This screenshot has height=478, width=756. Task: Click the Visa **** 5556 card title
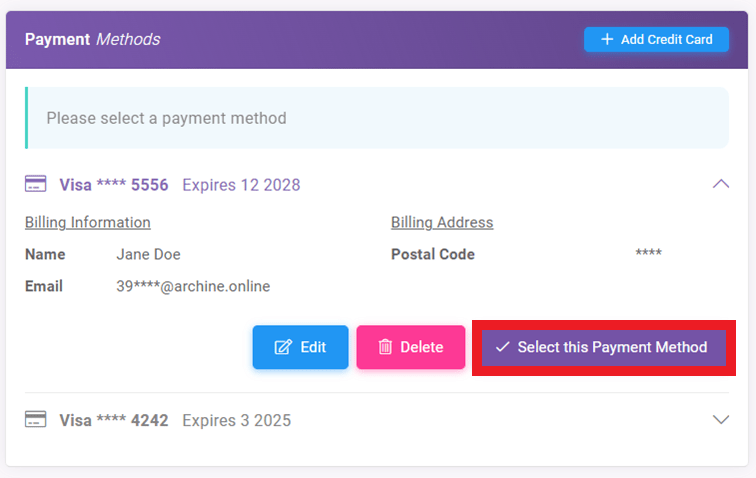pyautogui.click(x=114, y=185)
